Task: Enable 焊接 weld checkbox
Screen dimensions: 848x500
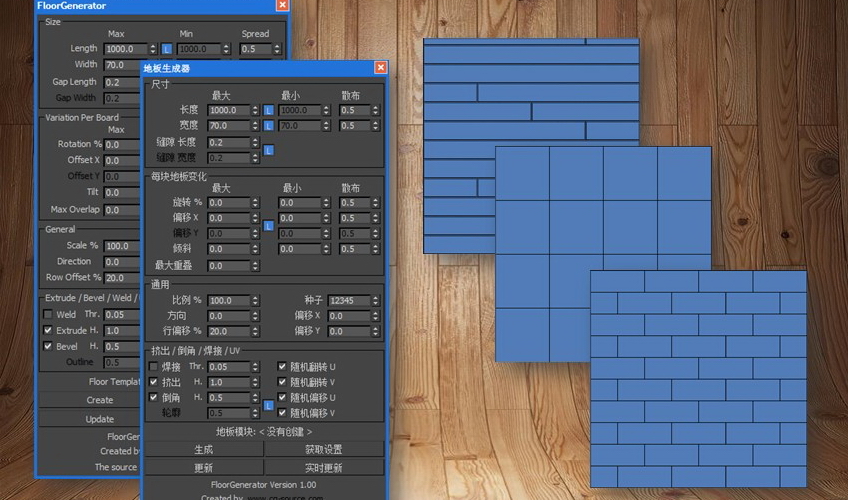Action: (154, 366)
